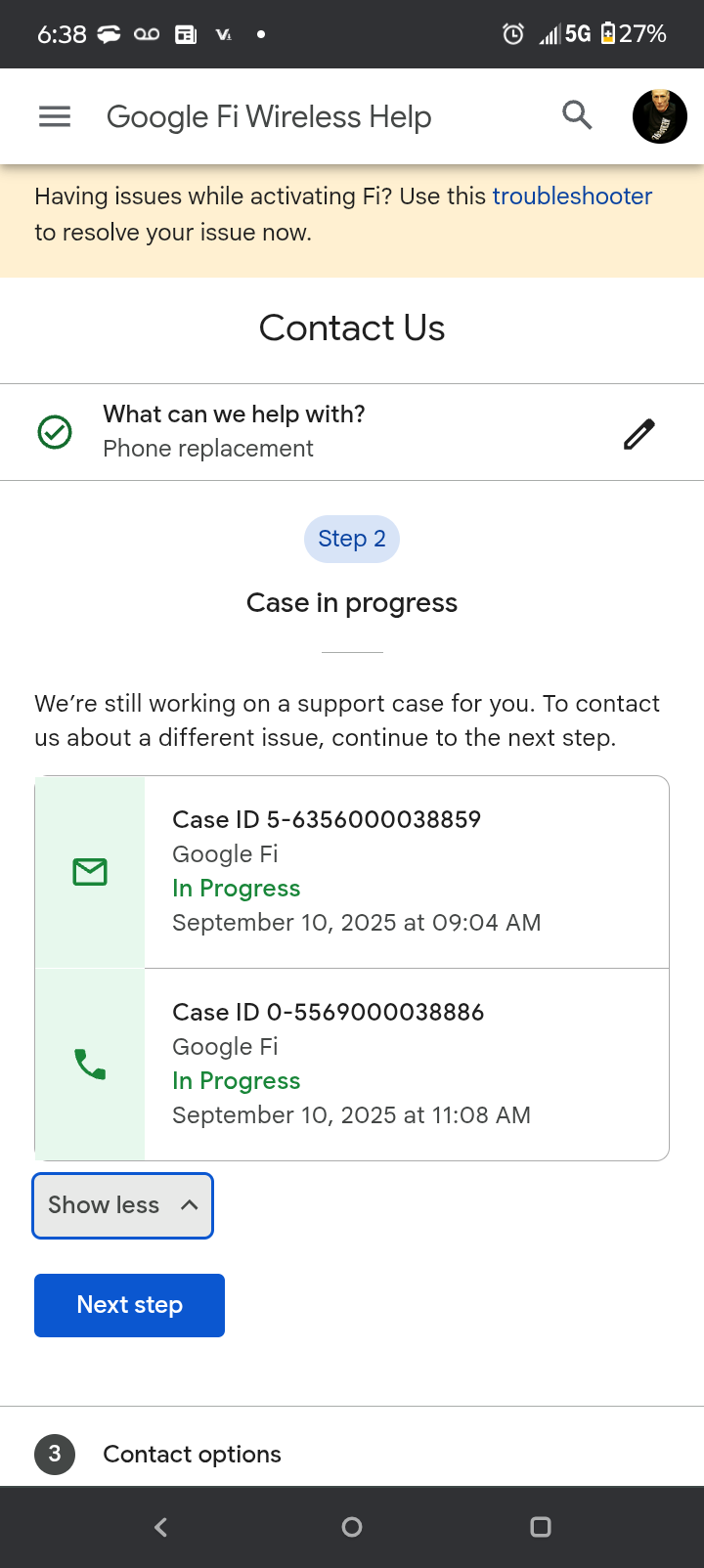The width and height of the screenshot is (704, 1568).
Task: Tap the green checkmark beside What can we help with
Action: [55, 431]
